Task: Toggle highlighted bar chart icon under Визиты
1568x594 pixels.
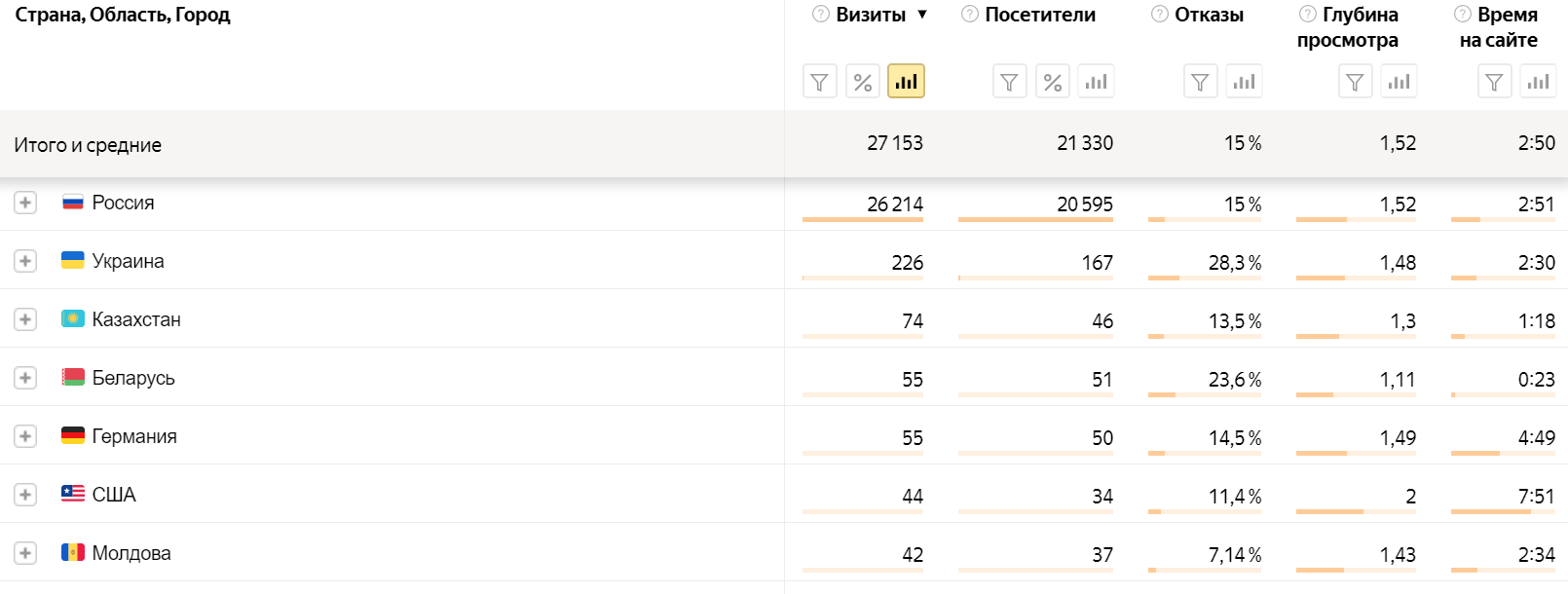Action: [x=907, y=82]
